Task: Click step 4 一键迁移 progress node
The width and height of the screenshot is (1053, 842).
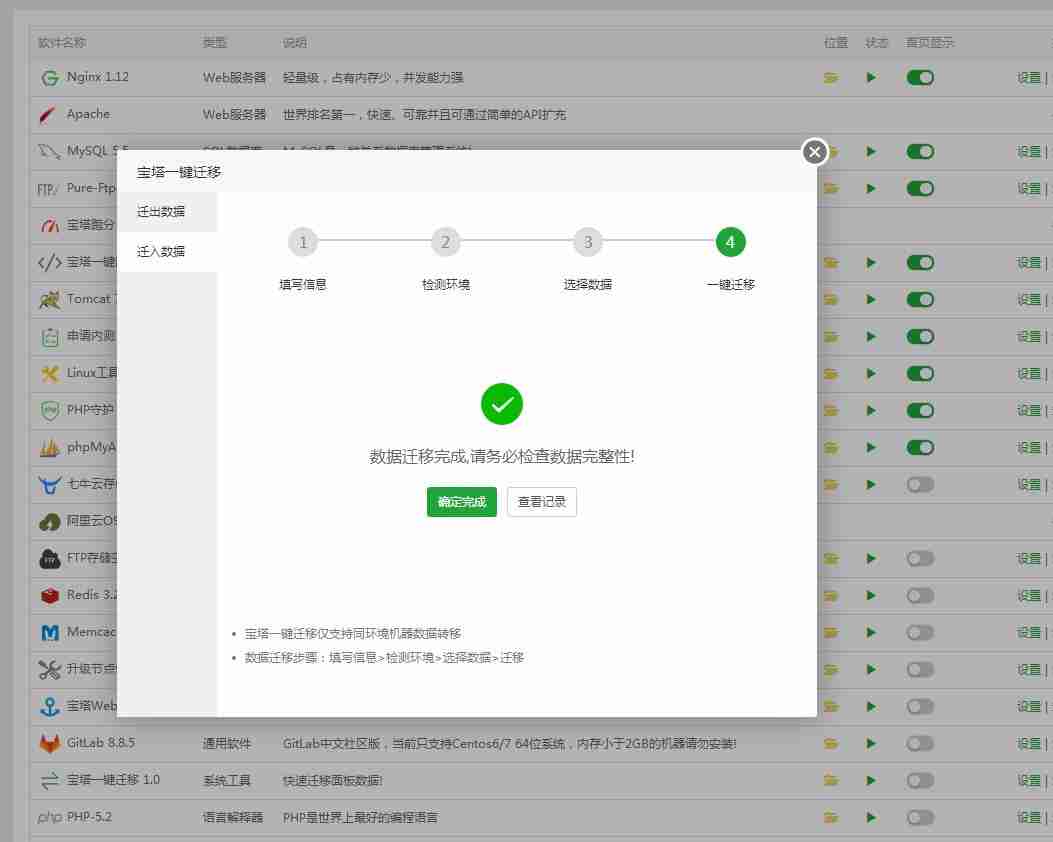Action: pos(730,241)
